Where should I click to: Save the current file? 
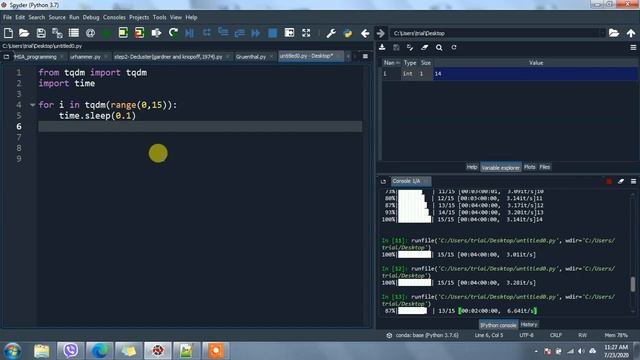tap(41, 33)
